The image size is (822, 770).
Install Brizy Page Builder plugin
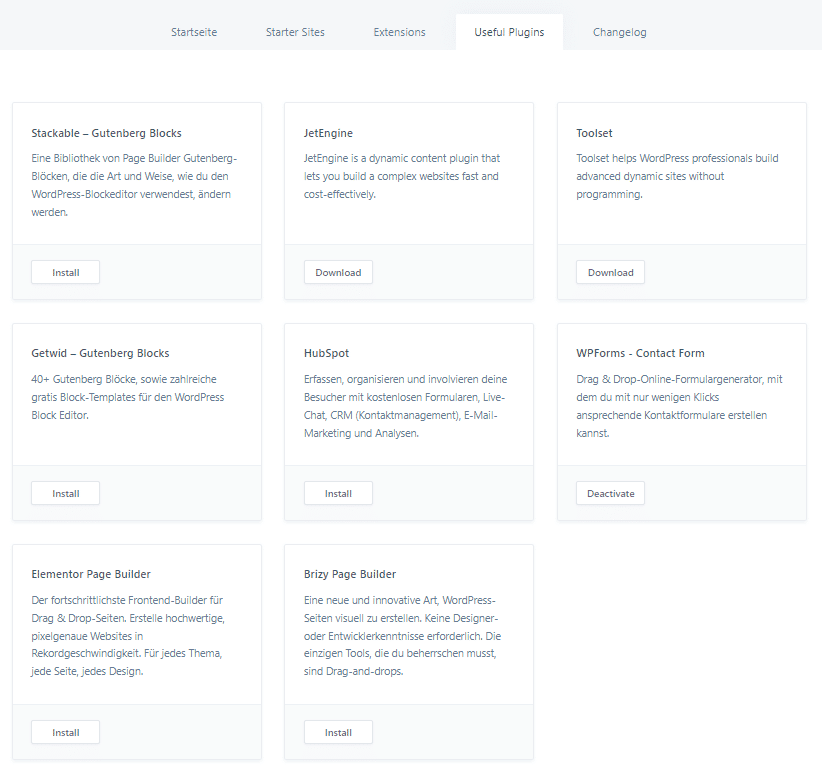tap(338, 732)
